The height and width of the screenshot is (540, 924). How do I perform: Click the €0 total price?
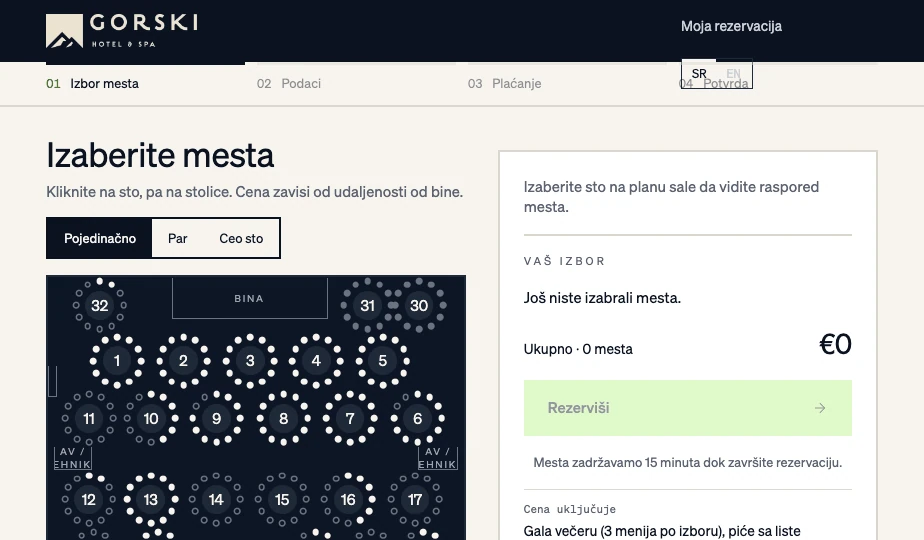(x=835, y=344)
